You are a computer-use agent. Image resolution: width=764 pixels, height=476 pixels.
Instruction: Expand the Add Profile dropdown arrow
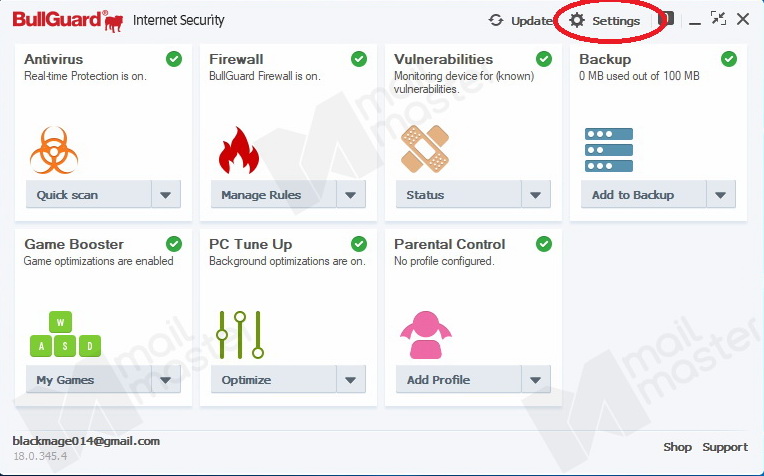pyautogui.click(x=535, y=380)
